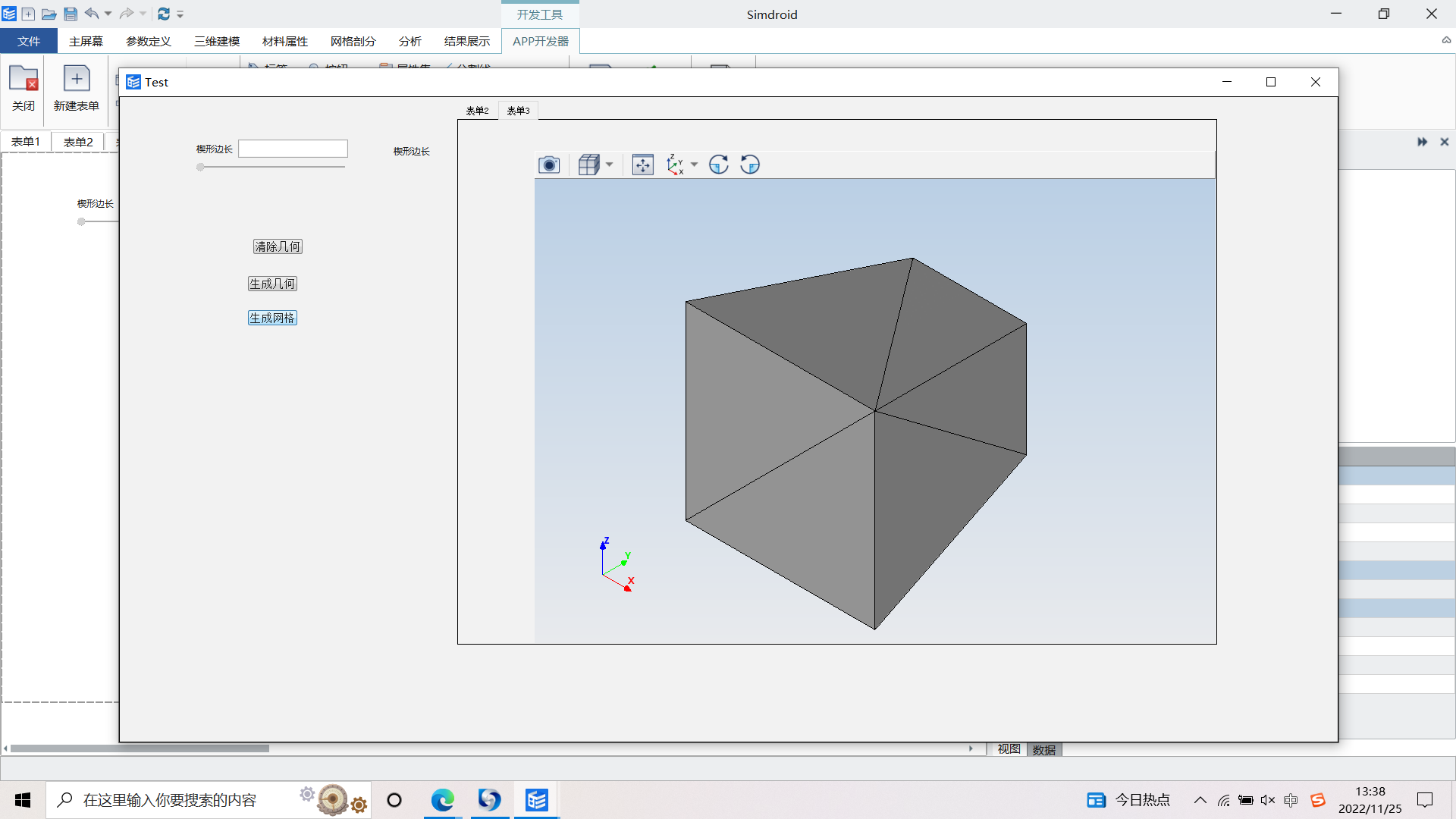Open the 材料属性 ribbon tab
1456x819 pixels.
(285, 41)
